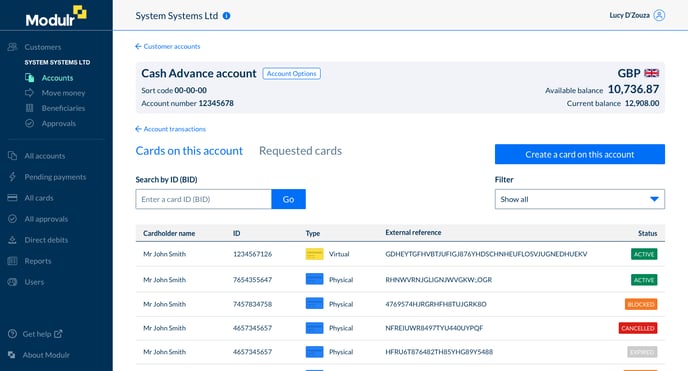Click the external link icon next to Get help
Viewport: 688px width, 371px height.
click(x=58, y=334)
